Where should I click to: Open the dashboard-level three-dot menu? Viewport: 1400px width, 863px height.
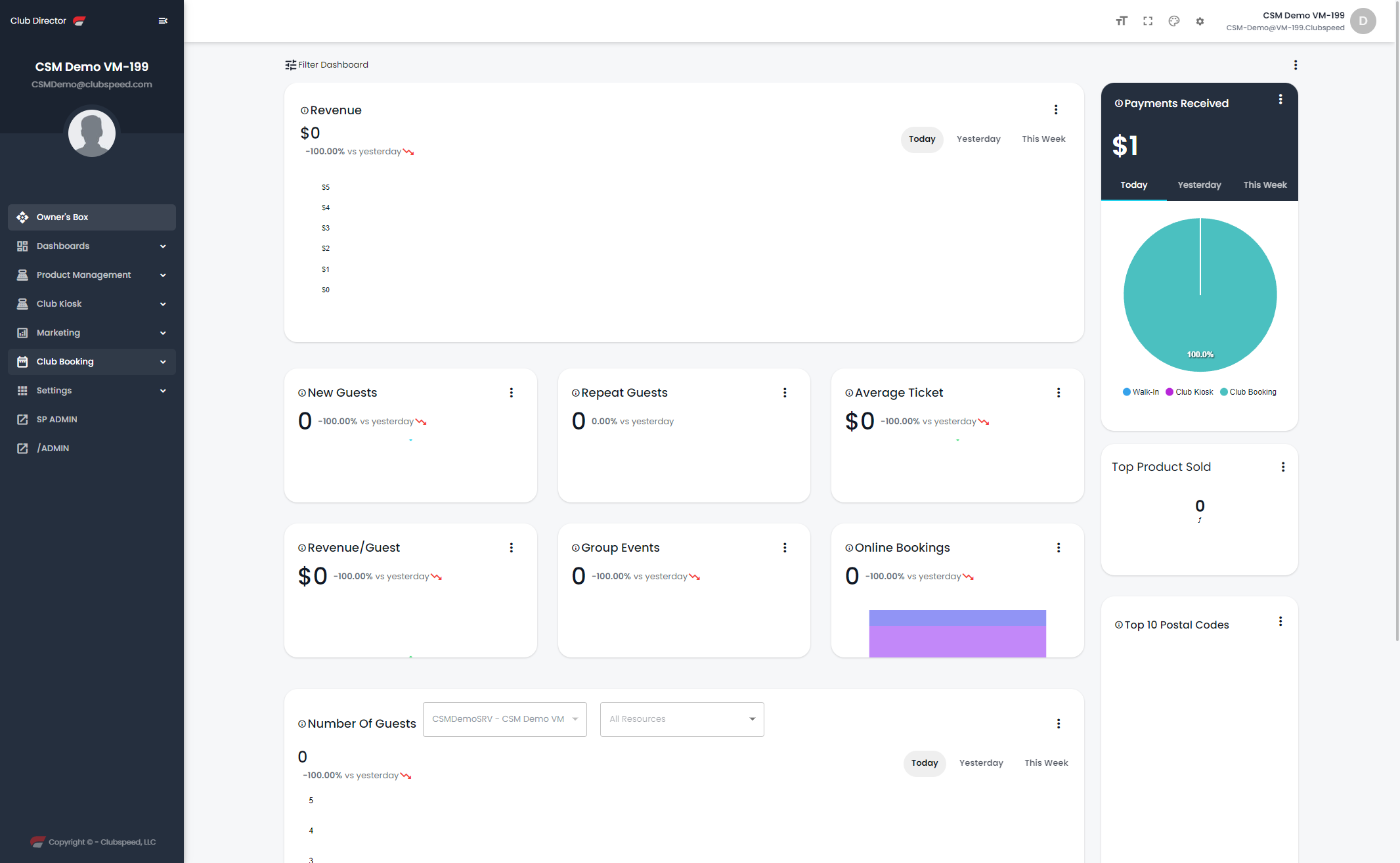tap(1296, 64)
